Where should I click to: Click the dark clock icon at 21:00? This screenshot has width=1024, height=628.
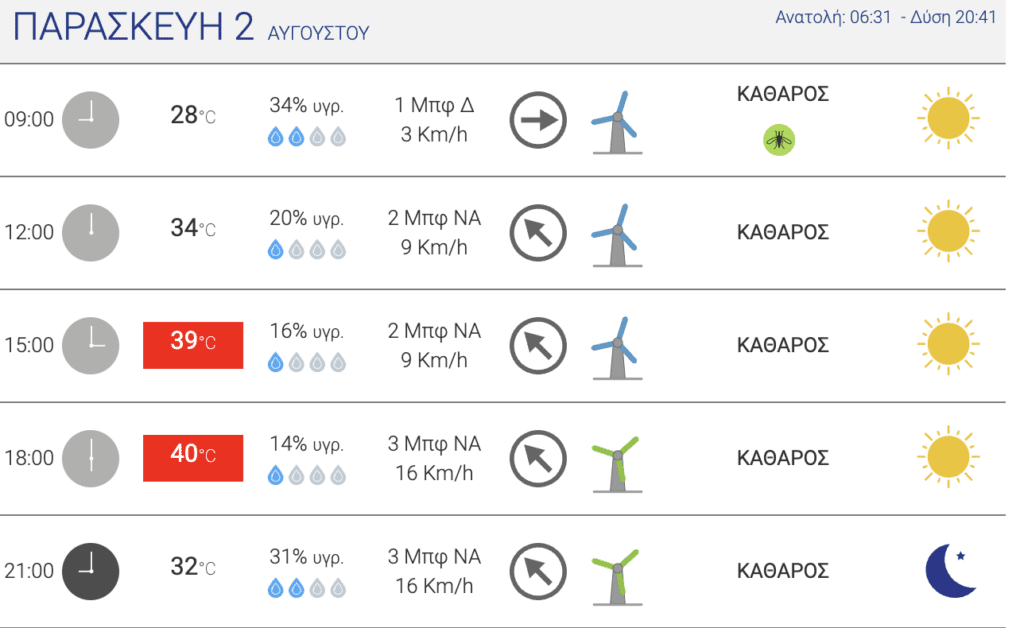click(91, 571)
